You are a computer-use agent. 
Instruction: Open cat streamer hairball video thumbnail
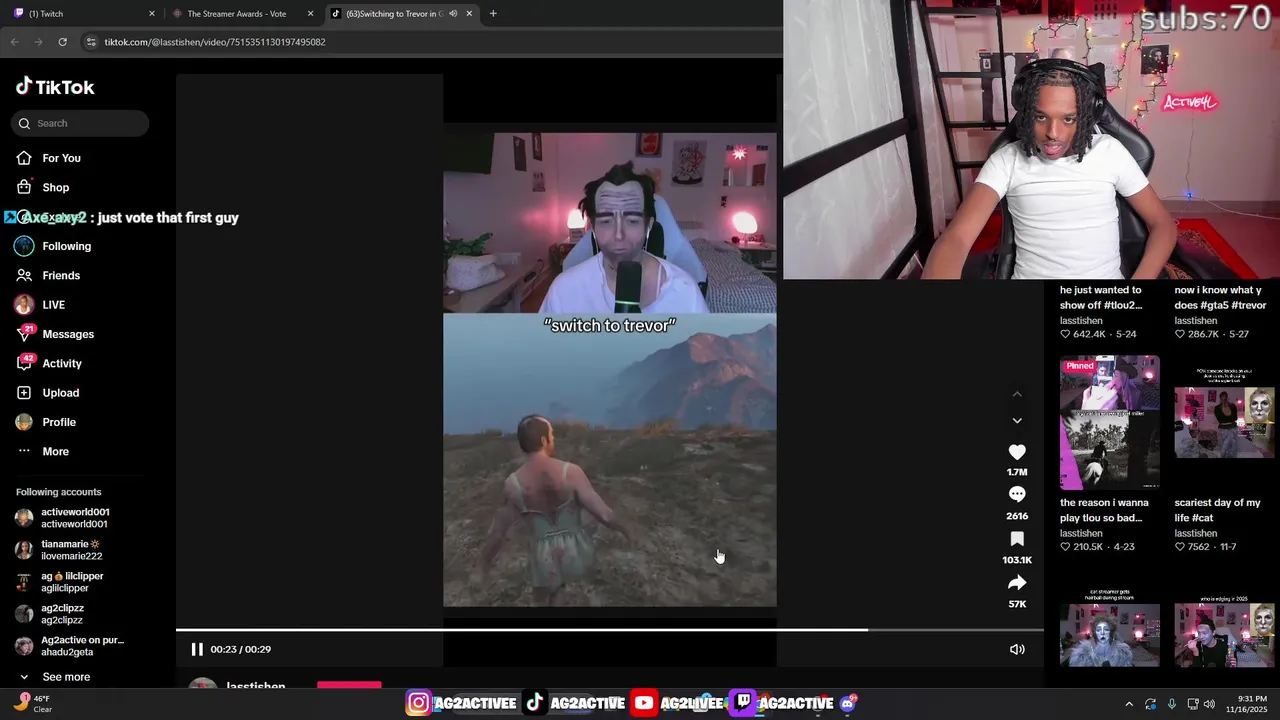pos(1110,628)
